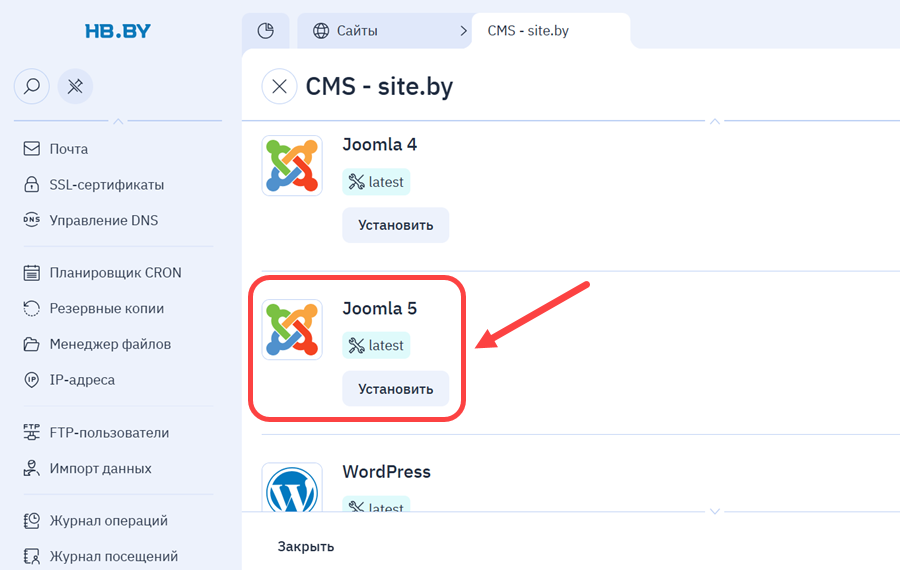
Task: Open the Почта mail icon
Action: coord(32,149)
